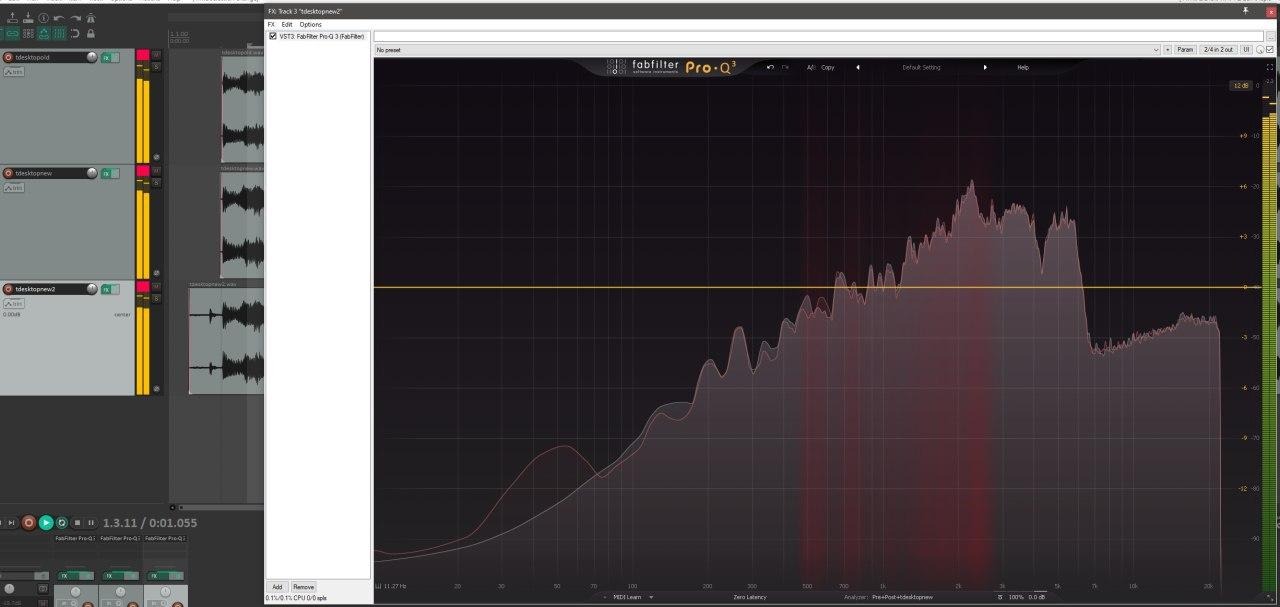Toggle ripple editing icon in toolbar
Viewport: 1280px width, 607px height.
pos(28,34)
